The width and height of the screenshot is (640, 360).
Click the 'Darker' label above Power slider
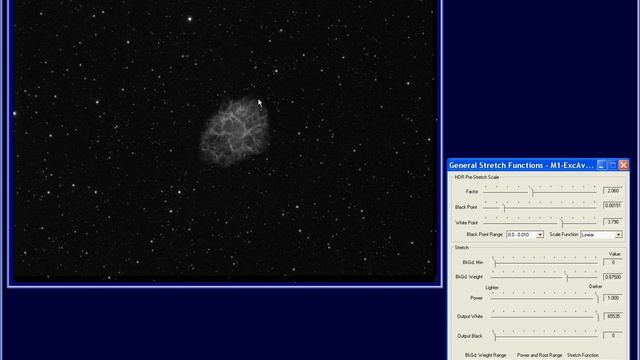pyautogui.click(x=595, y=287)
